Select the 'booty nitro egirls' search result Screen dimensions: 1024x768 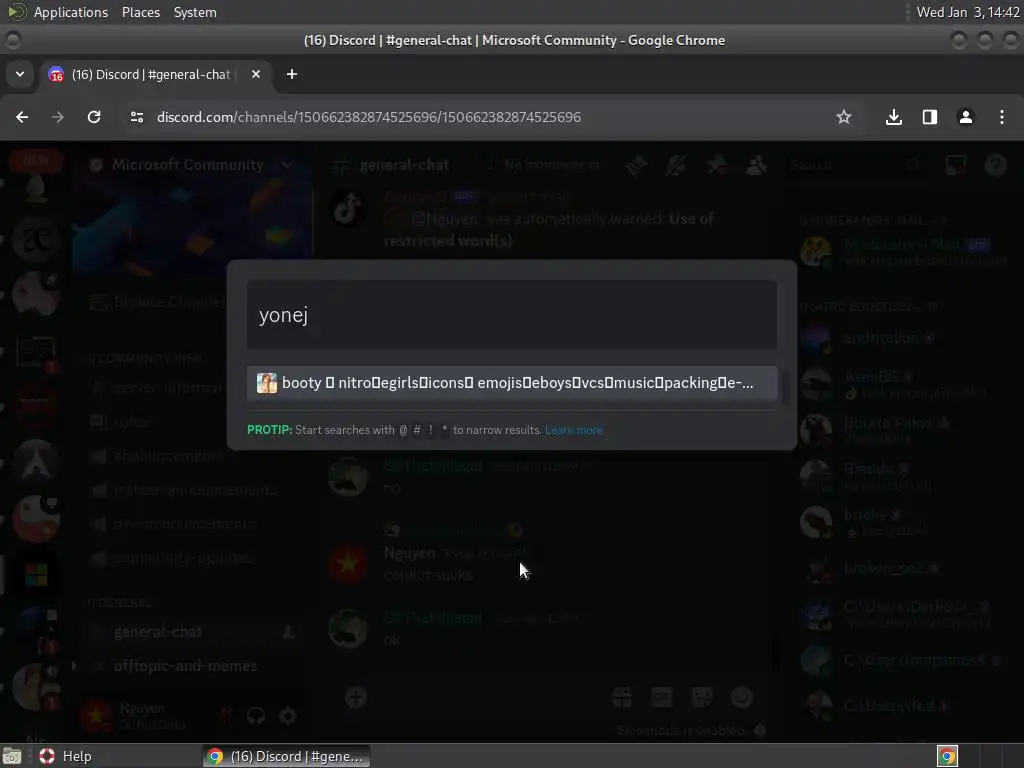511,383
